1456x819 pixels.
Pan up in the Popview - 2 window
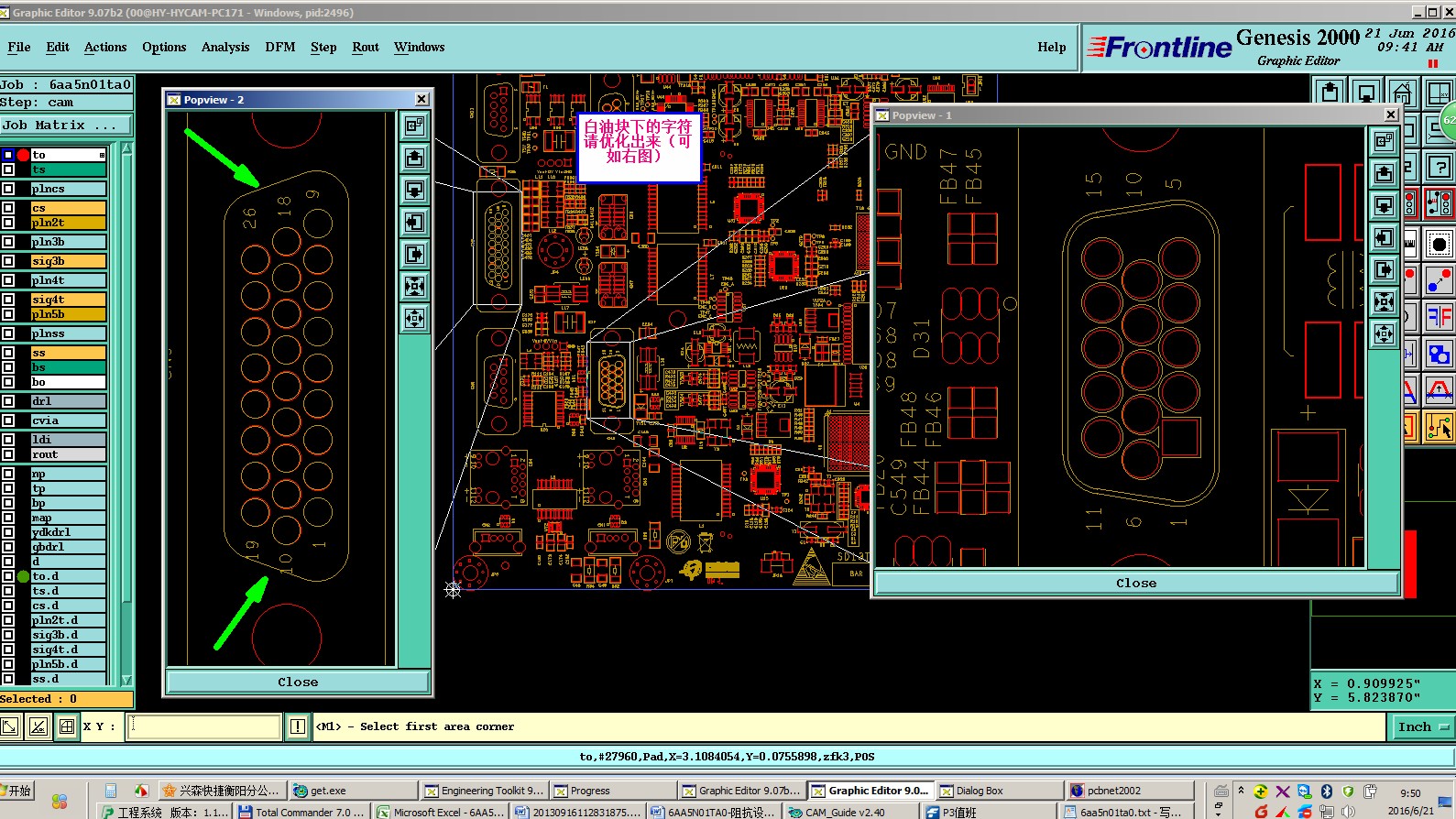[415, 158]
